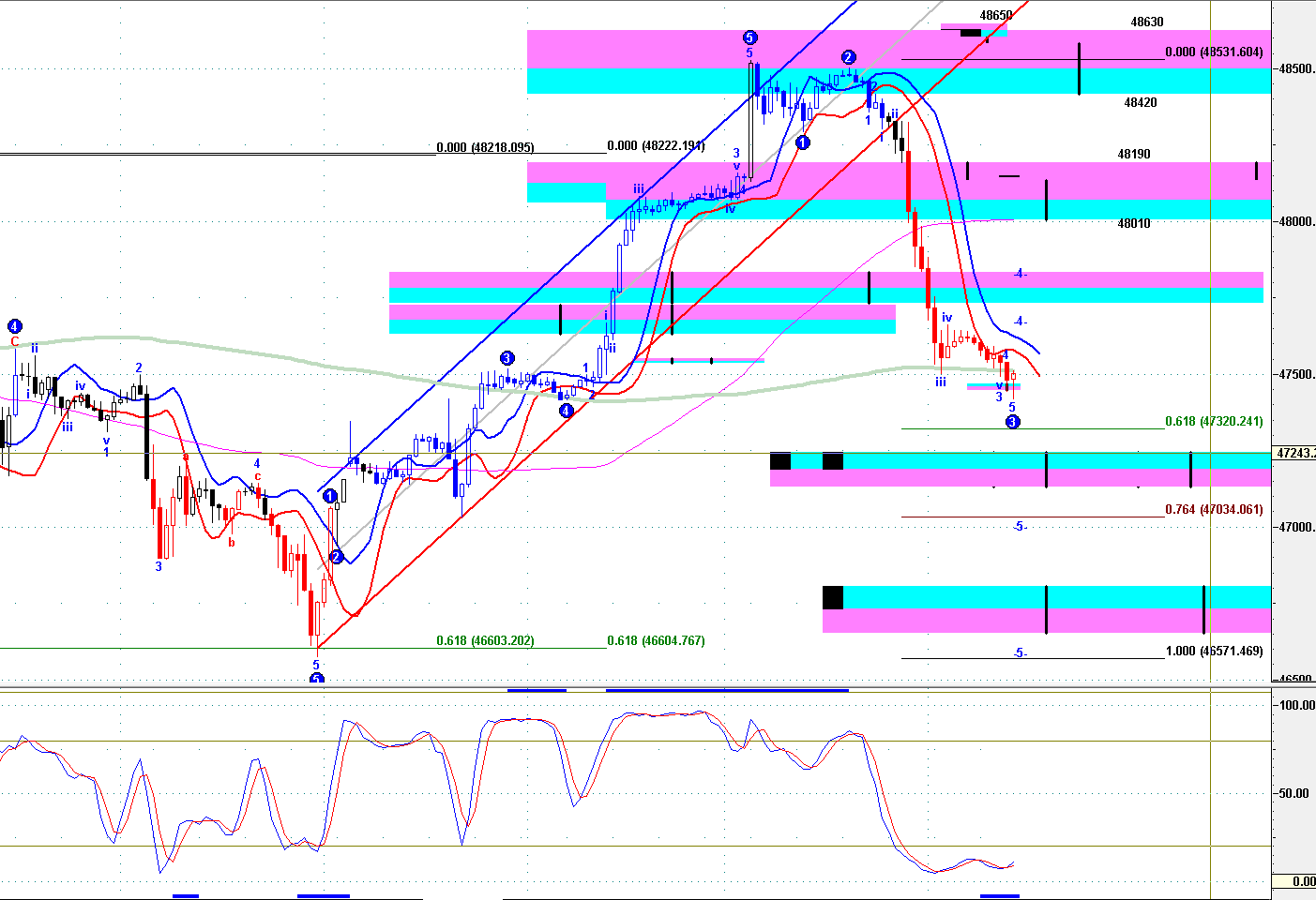Click the 48420 price annotation
Viewport: 1316px width, 900px height.
coord(1141,103)
